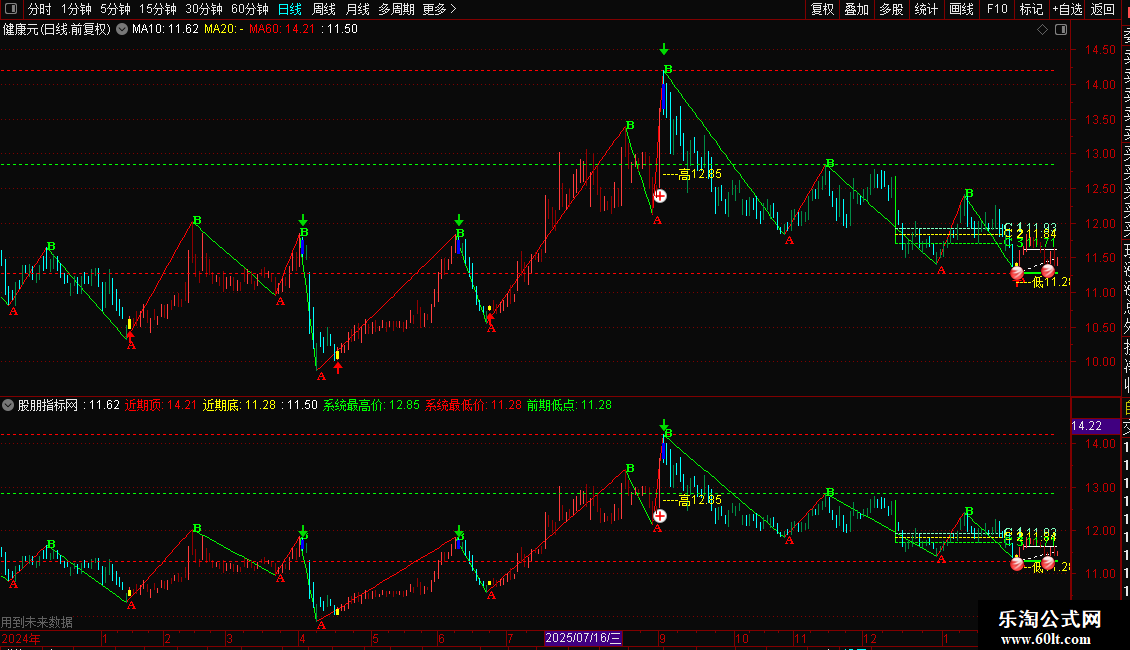Open the 复权 adjustment menu
This screenshot has height=650, width=1130.
tap(822, 9)
